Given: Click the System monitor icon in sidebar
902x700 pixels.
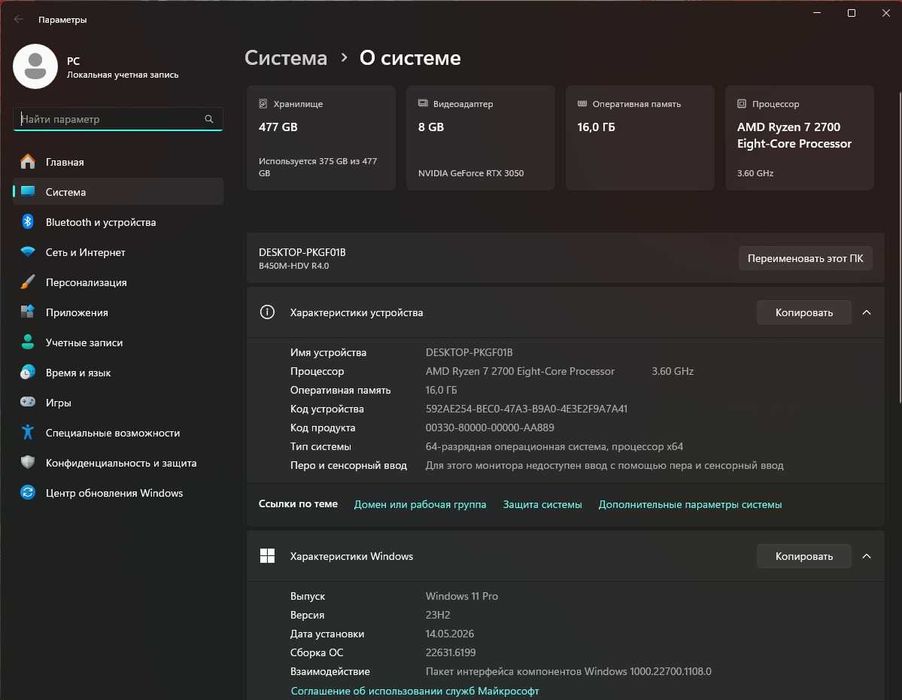Looking at the screenshot, I should [x=28, y=192].
